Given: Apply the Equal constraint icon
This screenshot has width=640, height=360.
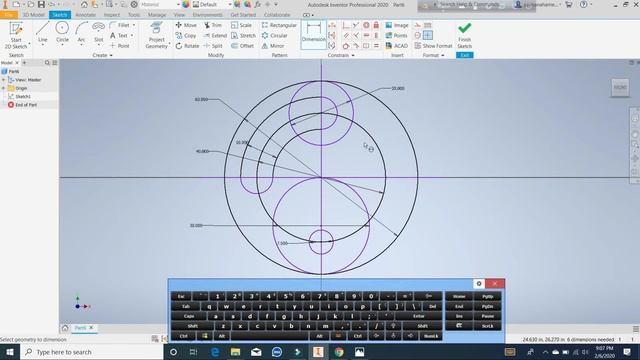Looking at the screenshot, I should coord(376,46).
